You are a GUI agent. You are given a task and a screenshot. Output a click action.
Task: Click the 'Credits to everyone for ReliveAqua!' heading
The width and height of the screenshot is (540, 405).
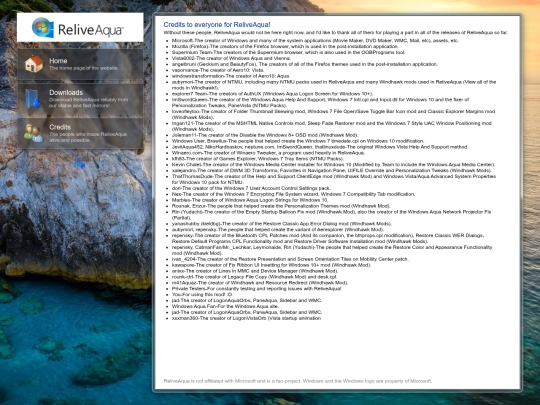217,24
